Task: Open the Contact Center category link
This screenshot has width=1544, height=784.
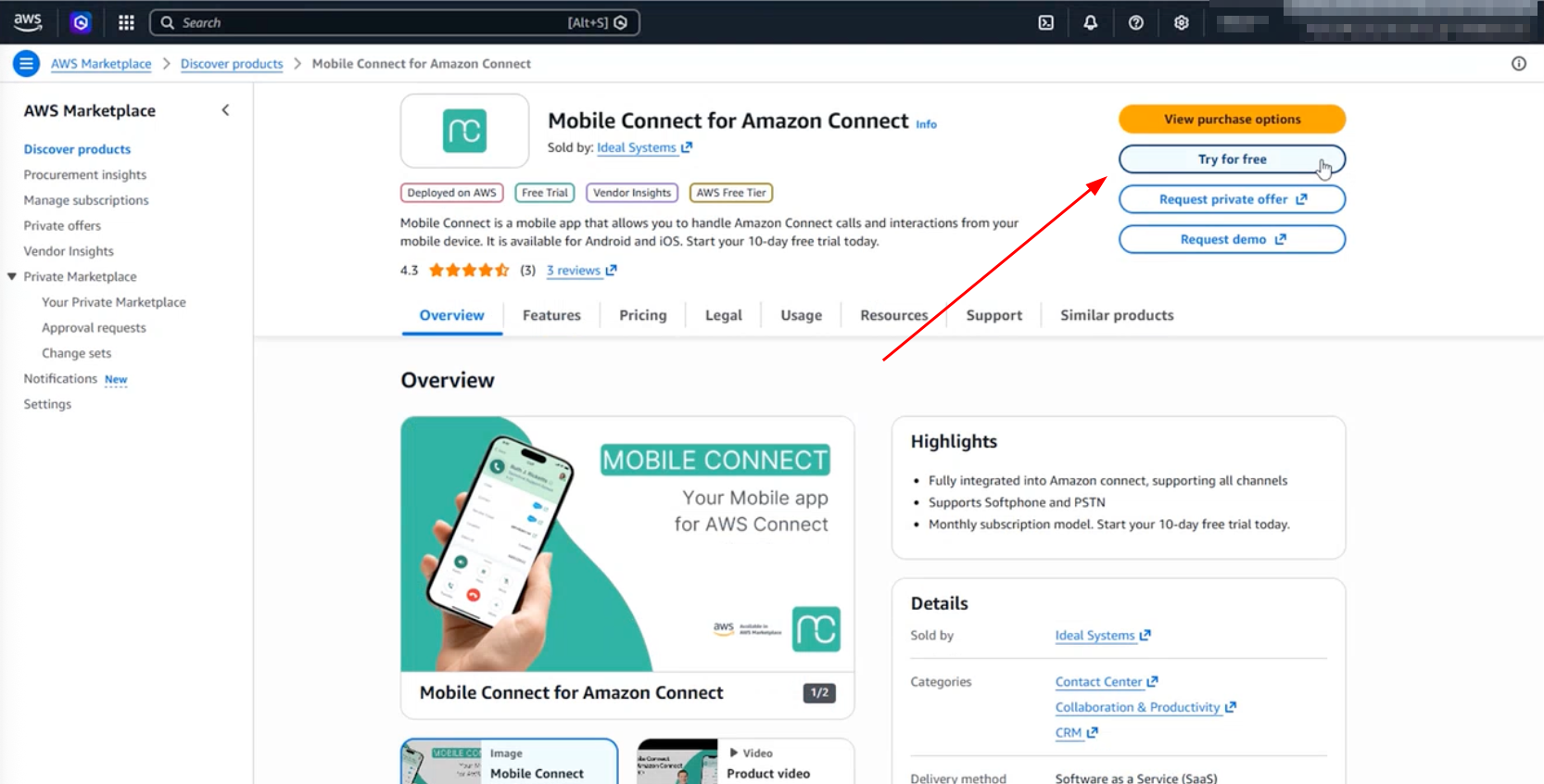Action: (1107, 682)
